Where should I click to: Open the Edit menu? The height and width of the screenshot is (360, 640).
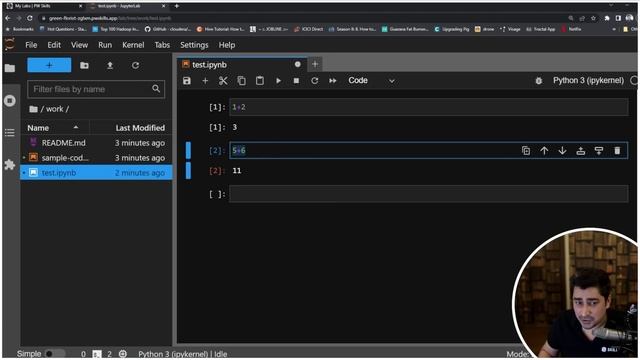(54, 45)
